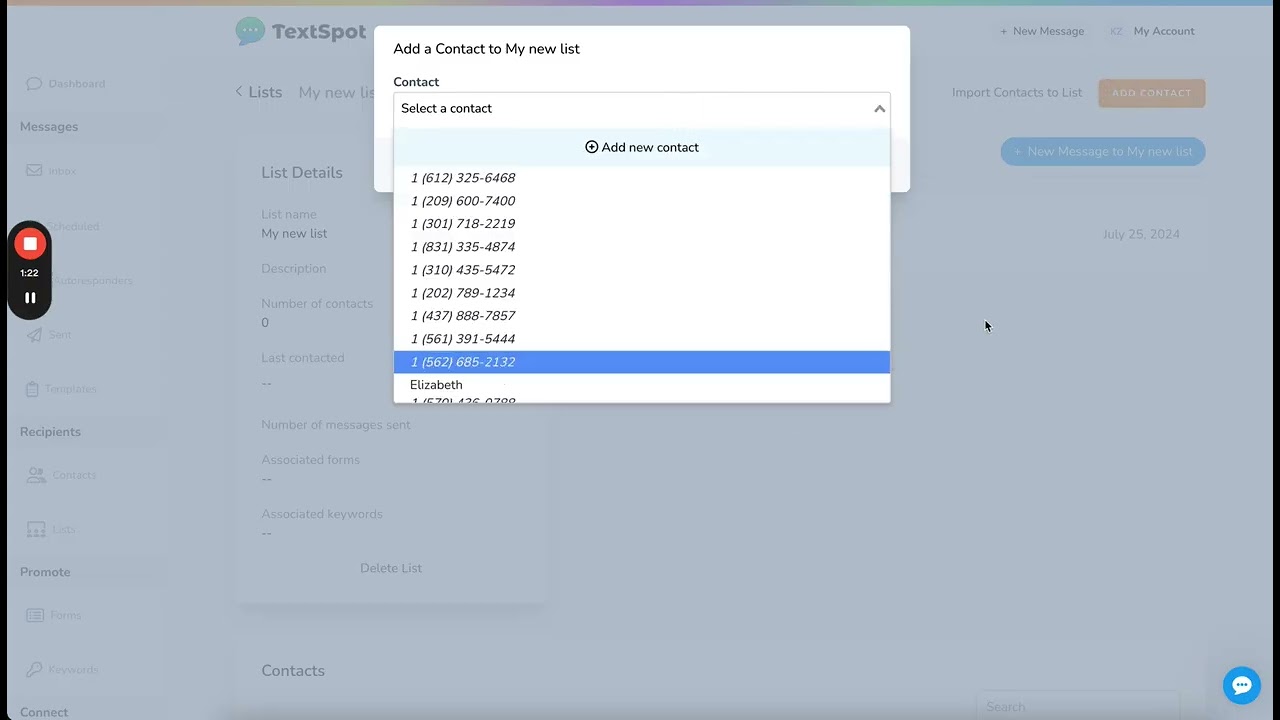Click the contacts Search field
1280x720 pixels.
pyautogui.click(x=1078, y=707)
